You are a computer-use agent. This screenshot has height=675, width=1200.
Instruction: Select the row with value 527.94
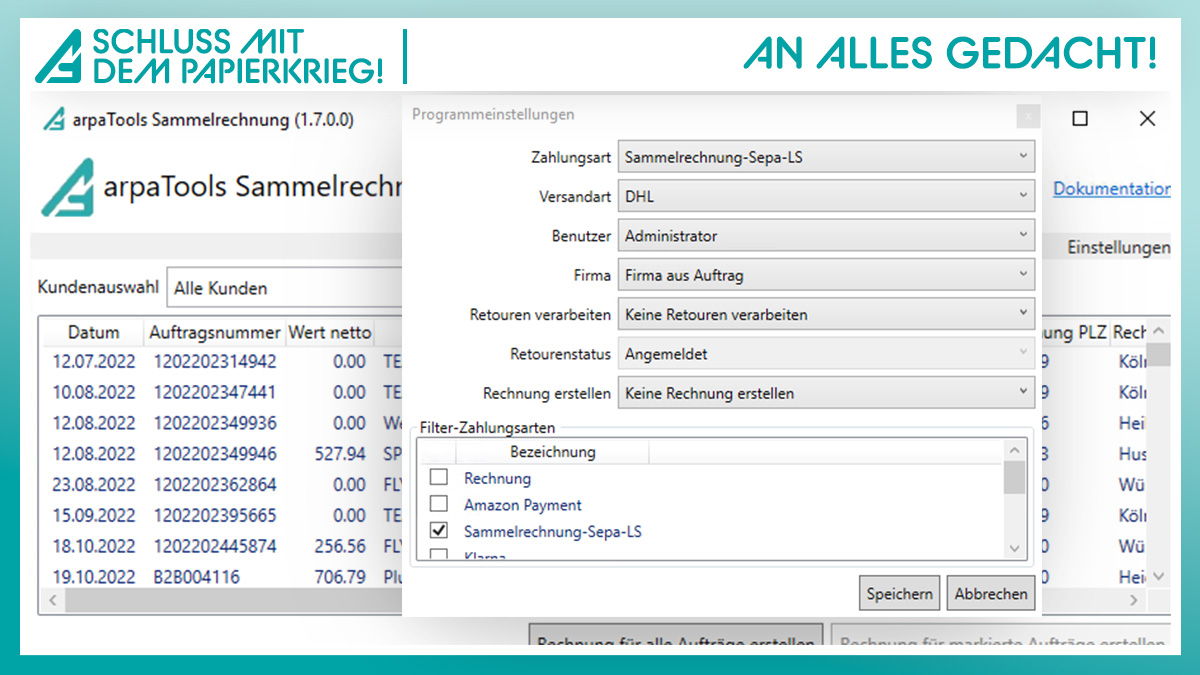tap(220, 454)
